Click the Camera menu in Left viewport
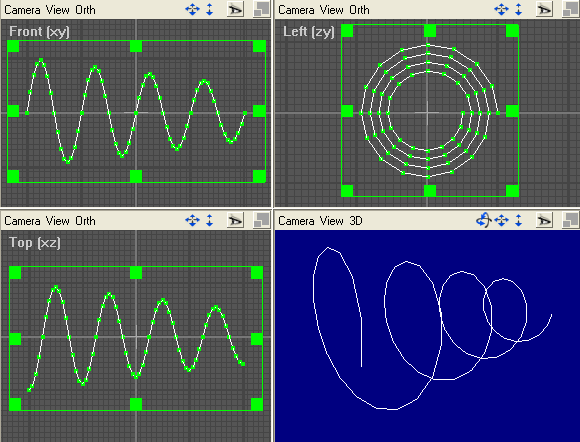 tap(296, 10)
